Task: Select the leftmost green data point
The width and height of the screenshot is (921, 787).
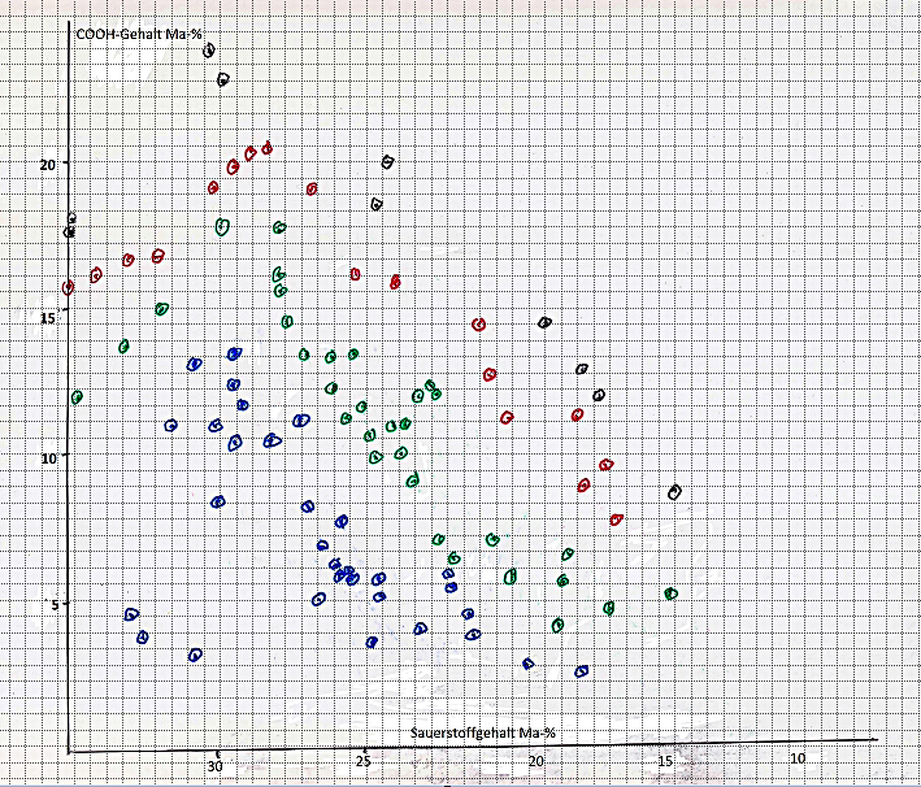Action: pyautogui.click(x=77, y=397)
